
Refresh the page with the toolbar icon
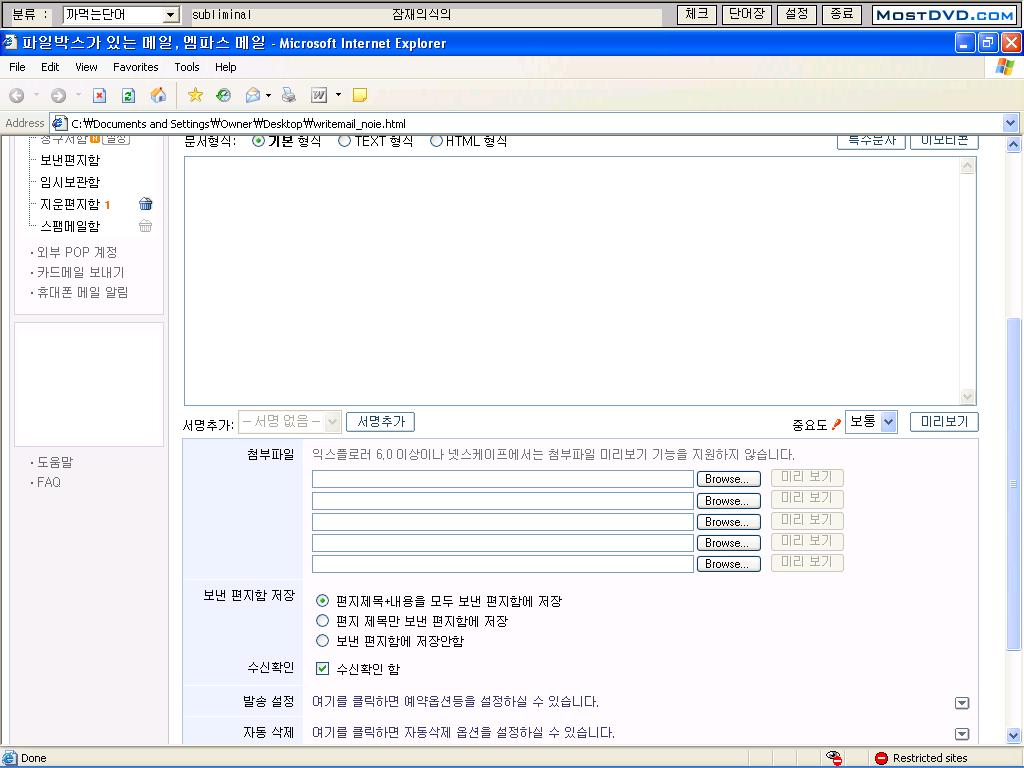pos(128,95)
